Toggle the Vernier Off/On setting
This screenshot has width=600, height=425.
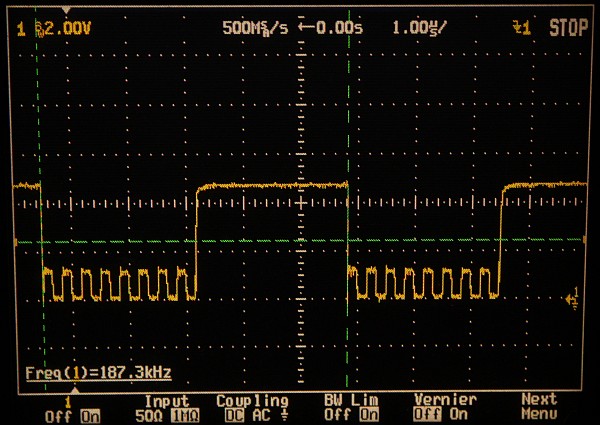coord(442,414)
